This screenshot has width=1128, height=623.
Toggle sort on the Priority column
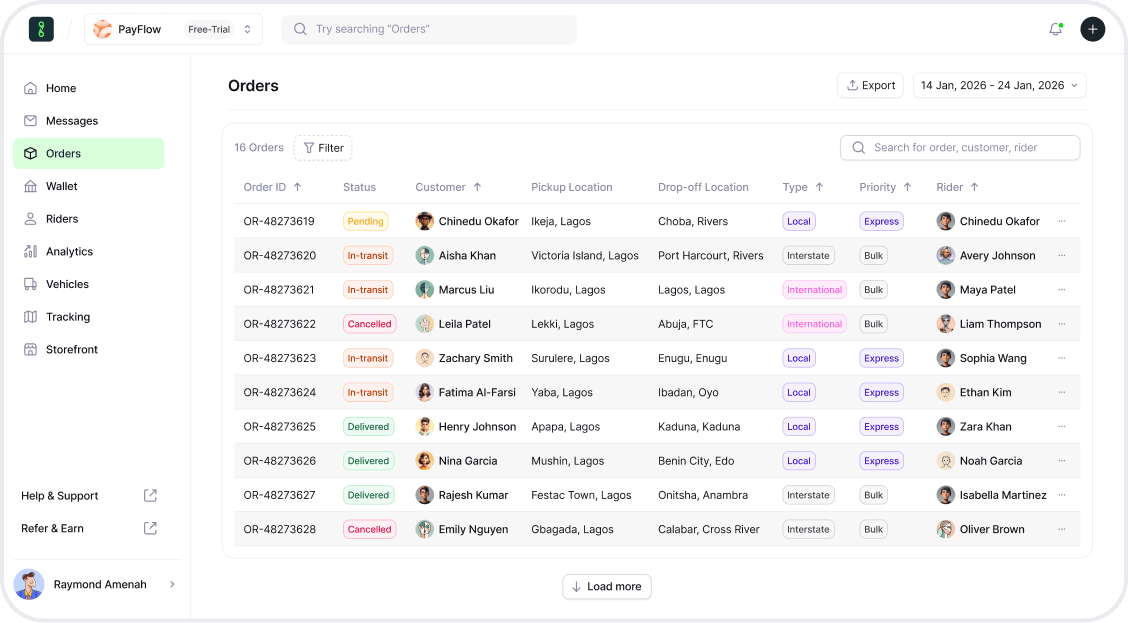point(907,187)
